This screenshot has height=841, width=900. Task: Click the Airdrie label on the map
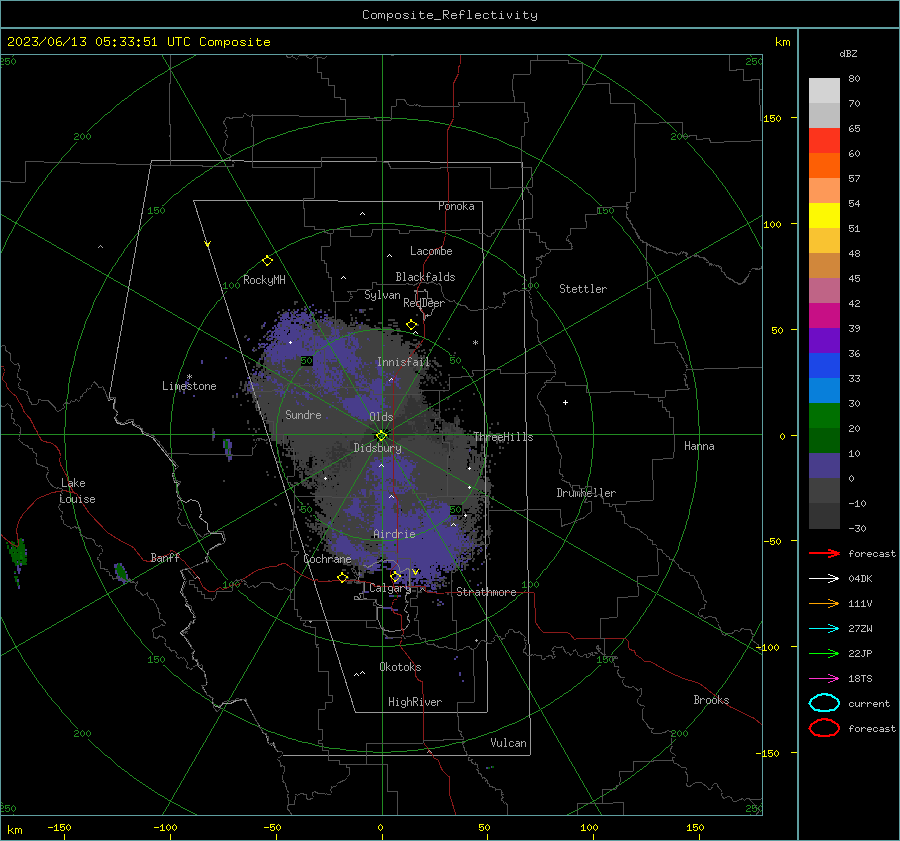tap(394, 534)
